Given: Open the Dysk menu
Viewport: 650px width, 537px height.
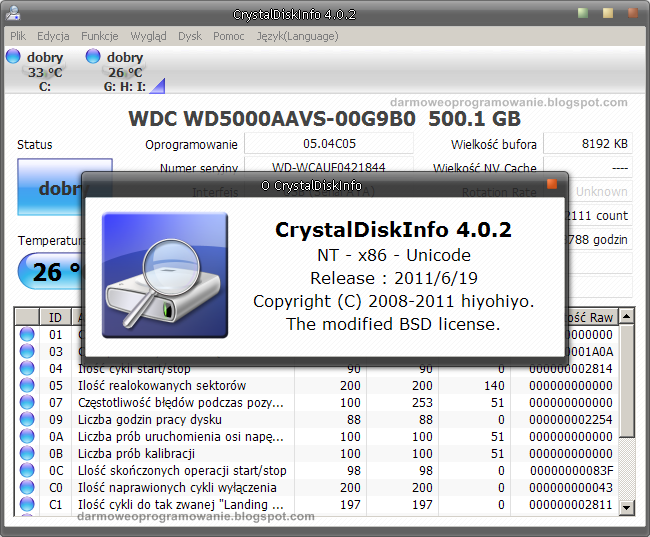Looking at the screenshot, I should pyautogui.click(x=190, y=36).
